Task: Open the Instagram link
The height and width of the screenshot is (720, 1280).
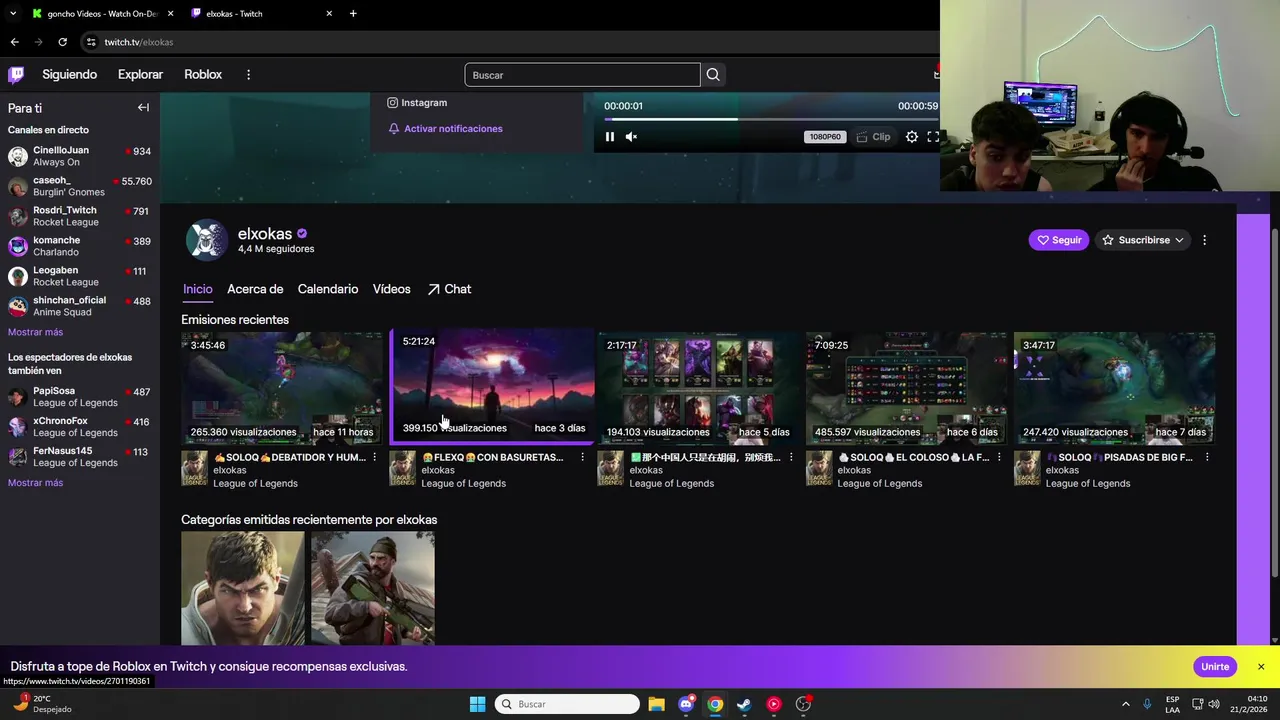Action: pyautogui.click(x=417, y=103)
